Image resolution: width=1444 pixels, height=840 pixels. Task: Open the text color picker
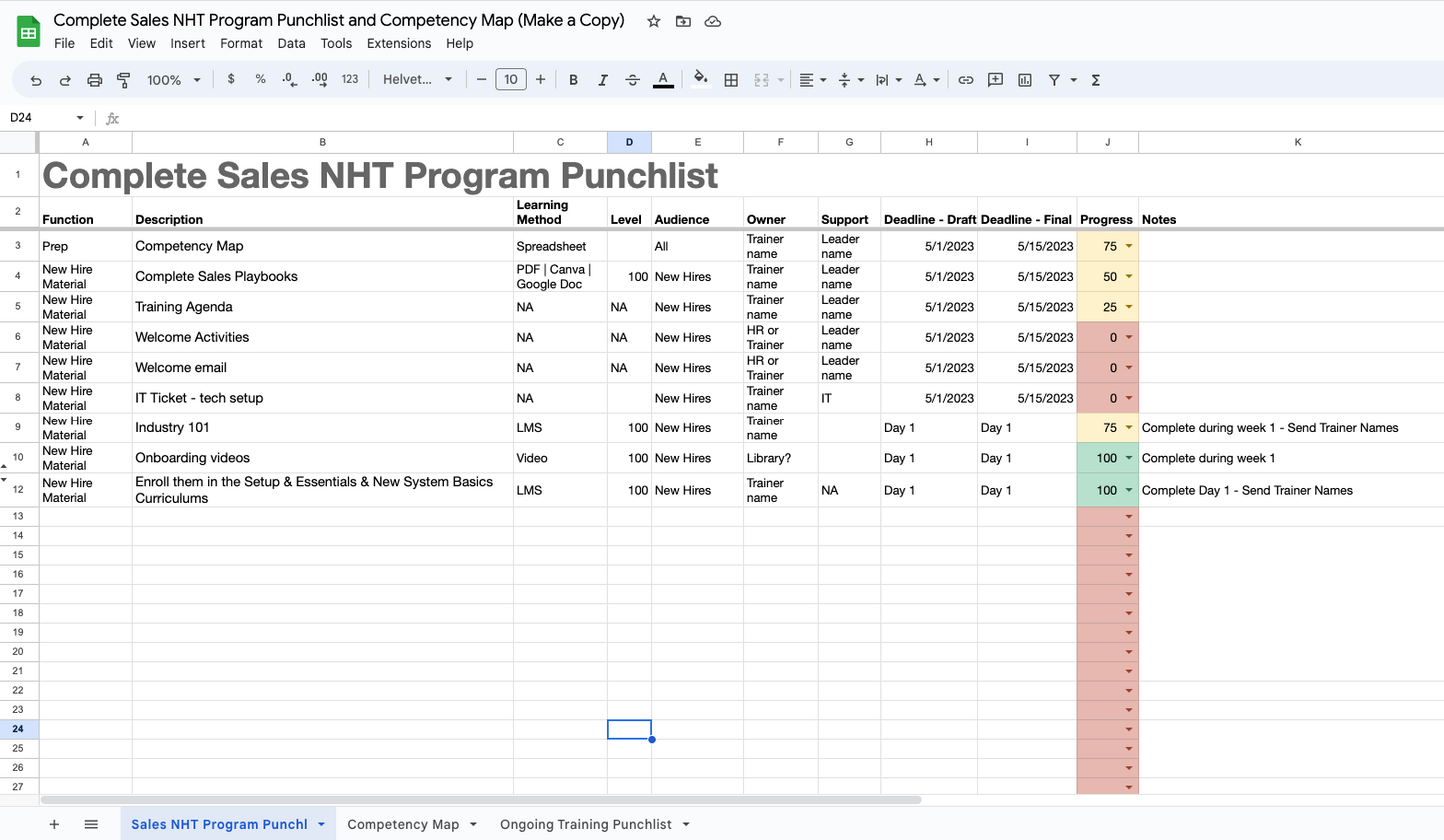[662, 80]
